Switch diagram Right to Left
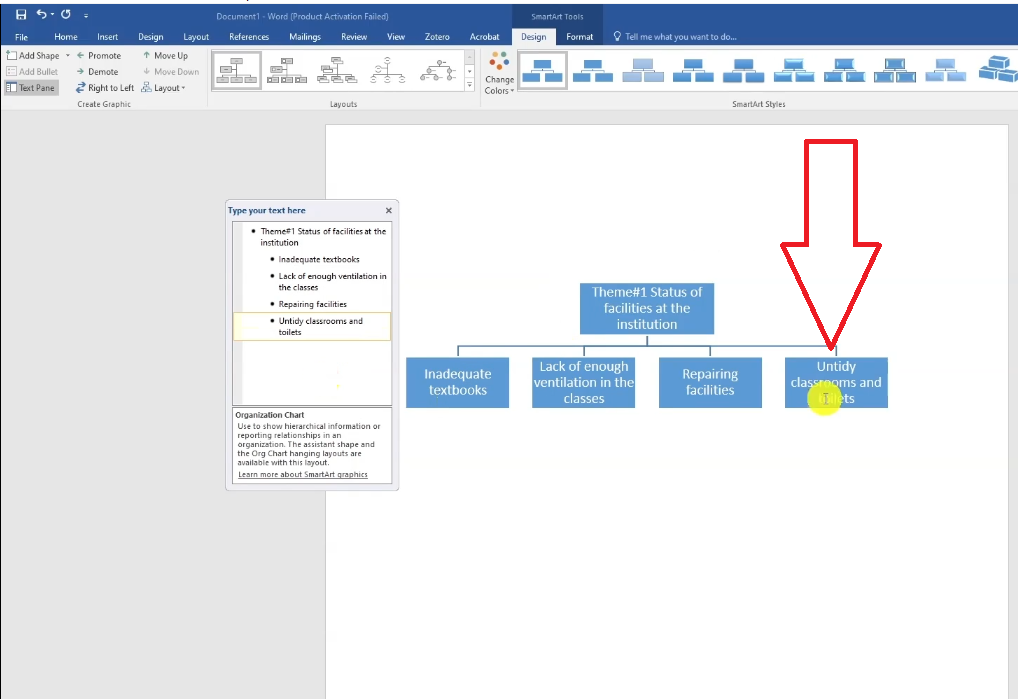The image size is (1018, 699). [104, 88]
